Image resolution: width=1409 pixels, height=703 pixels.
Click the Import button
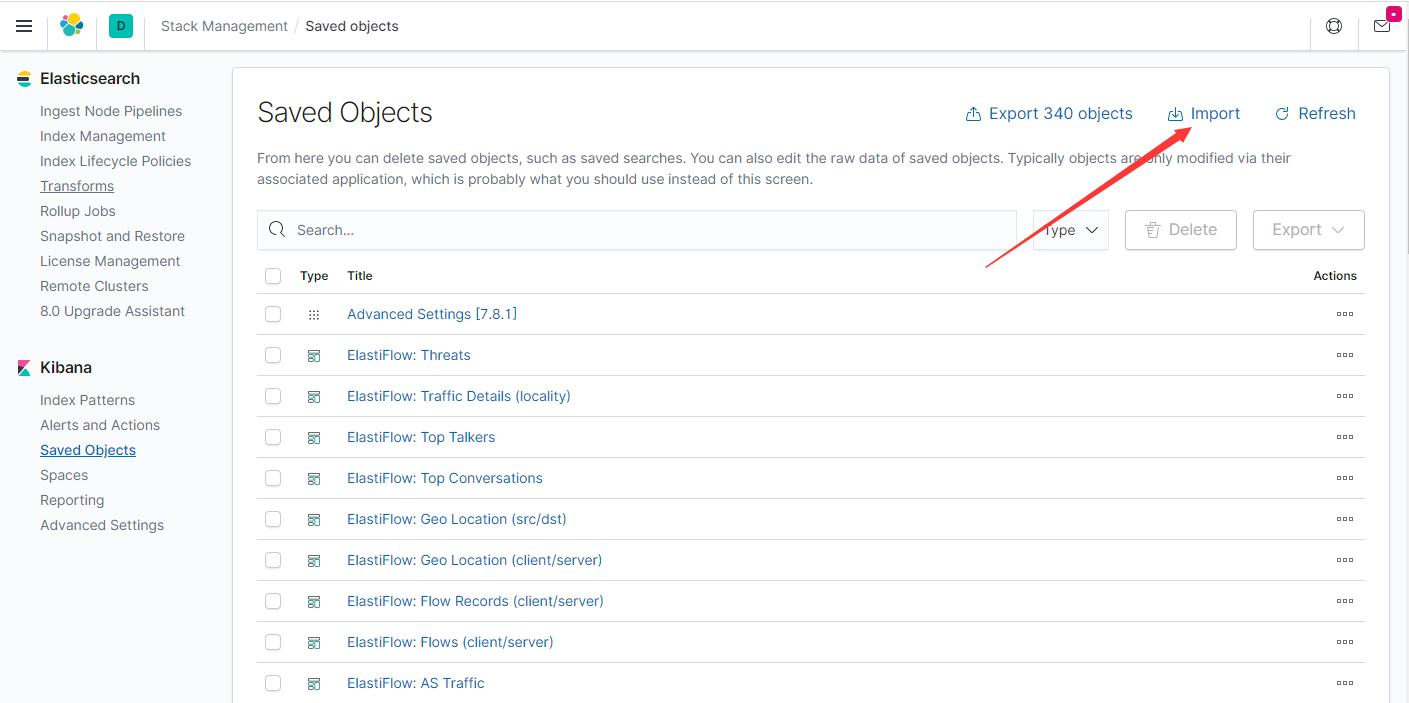(x=1204, y=114)
